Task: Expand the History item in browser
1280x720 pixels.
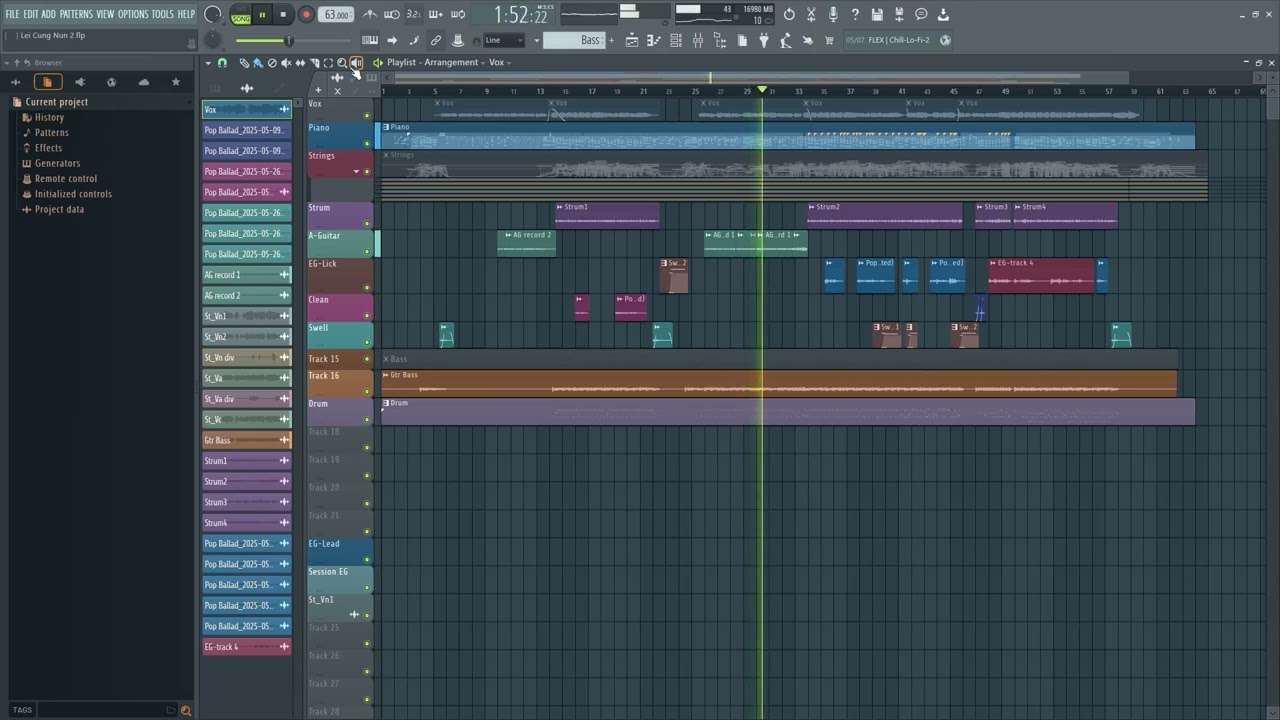Action: pyautogui.click(x=49, y=117)
